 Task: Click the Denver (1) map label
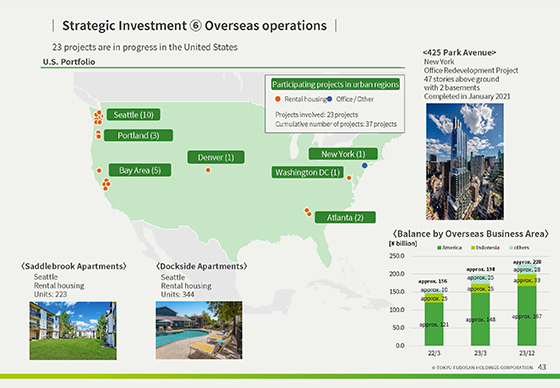pos(216,157)
